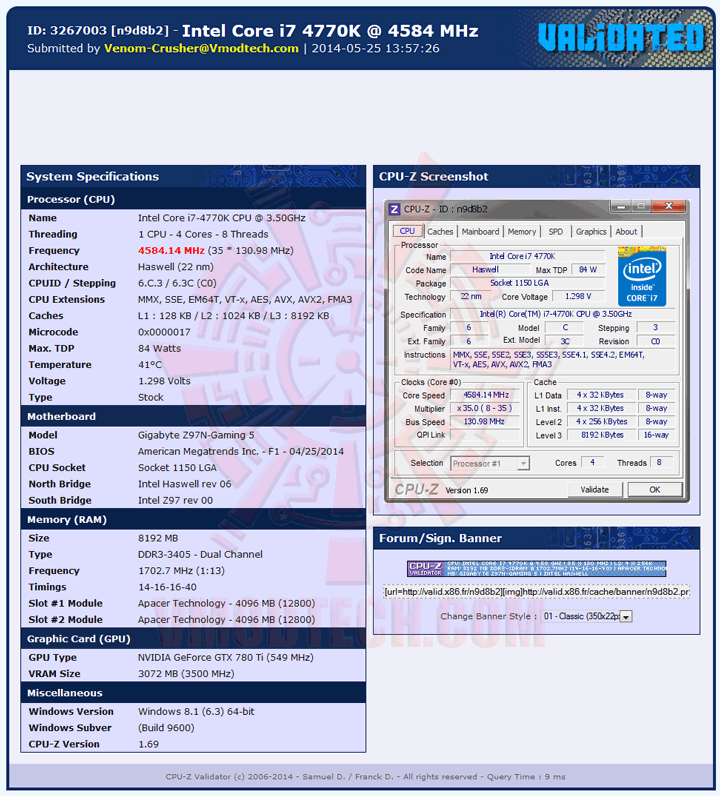Click the Intel Z97 rev 00 text
Screen dimensions: 720x796
point(175,500)
